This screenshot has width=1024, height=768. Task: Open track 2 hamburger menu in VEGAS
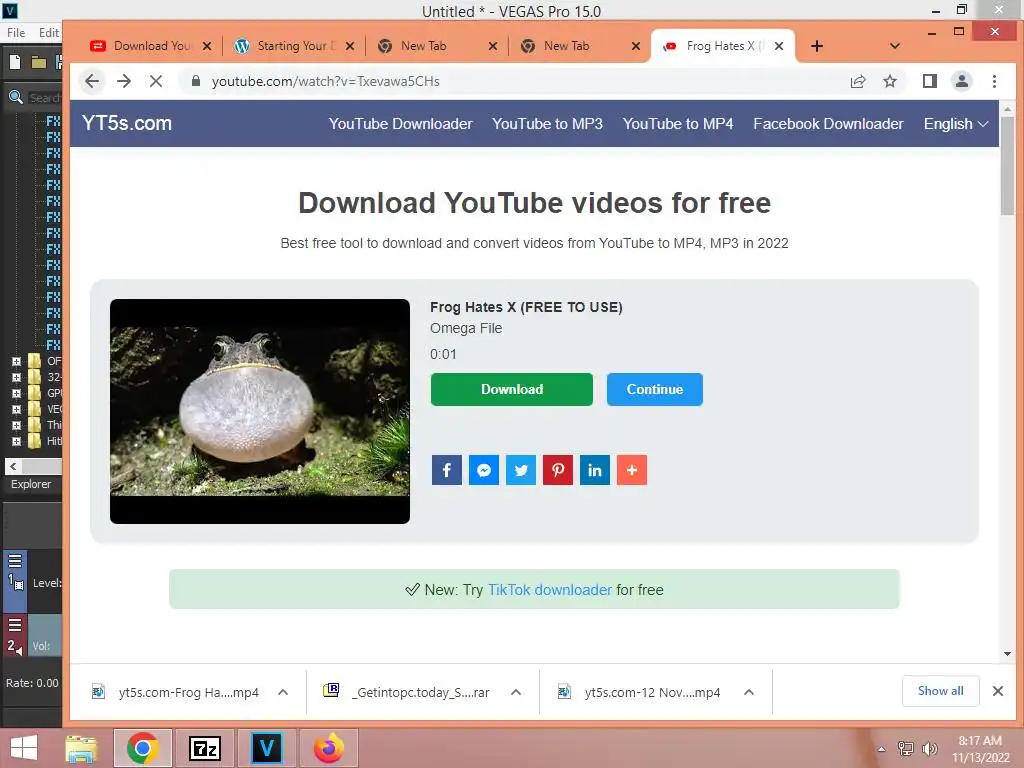point(15,625)
